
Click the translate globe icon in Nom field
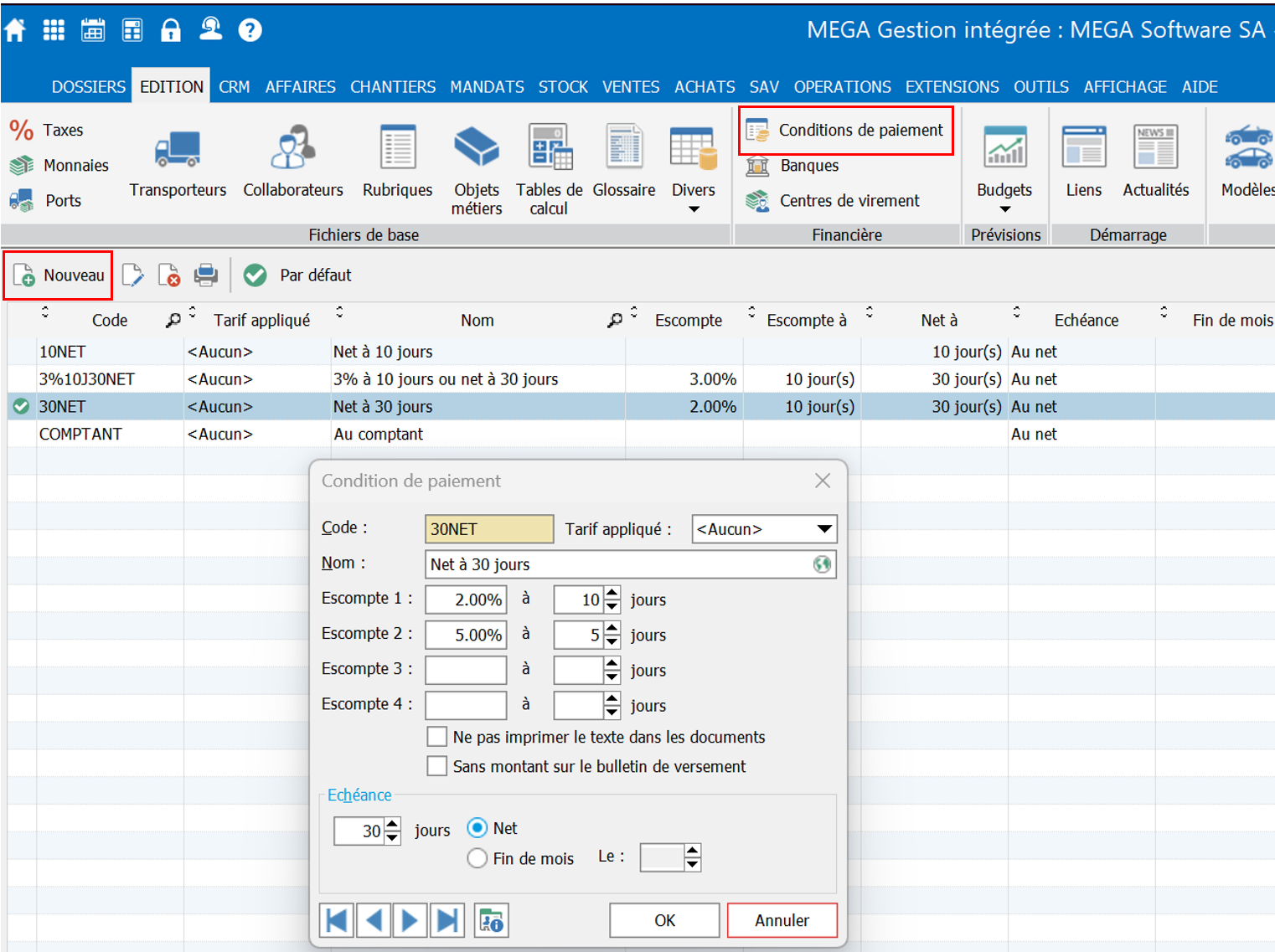point(823,564)
